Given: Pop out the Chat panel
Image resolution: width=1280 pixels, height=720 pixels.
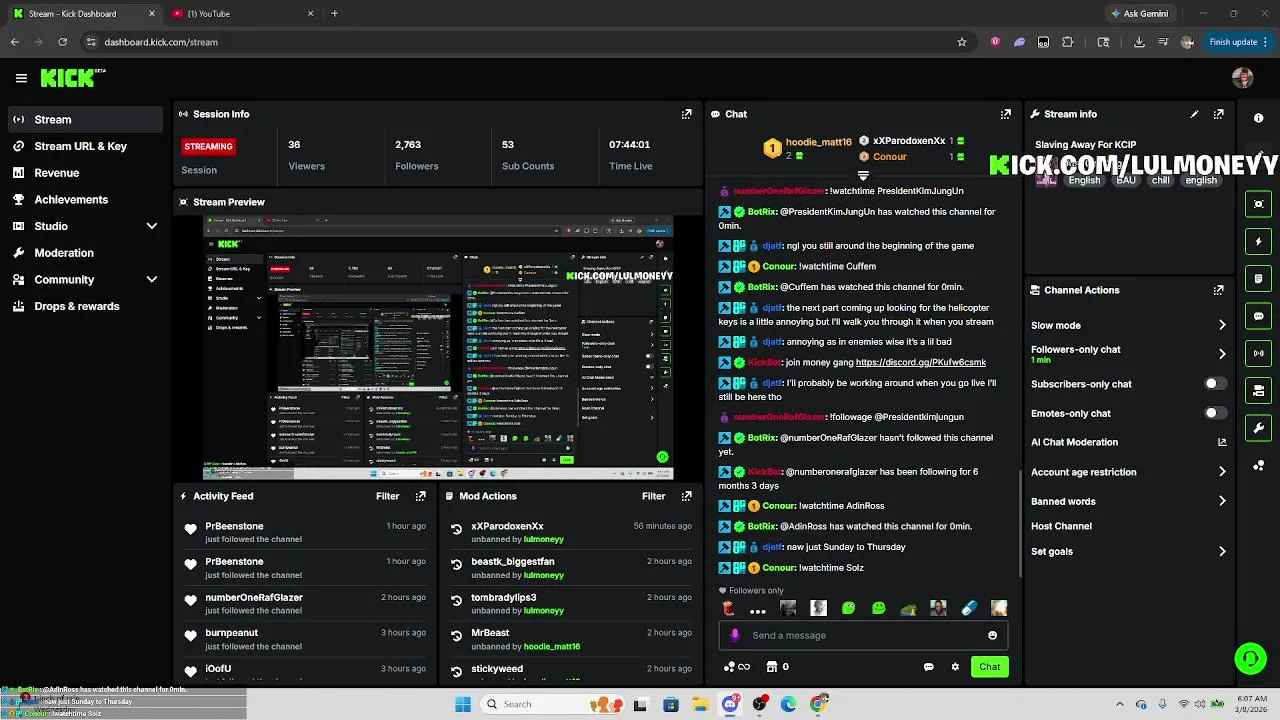Looking at the screenshot, I should (x=1005, y=114).
